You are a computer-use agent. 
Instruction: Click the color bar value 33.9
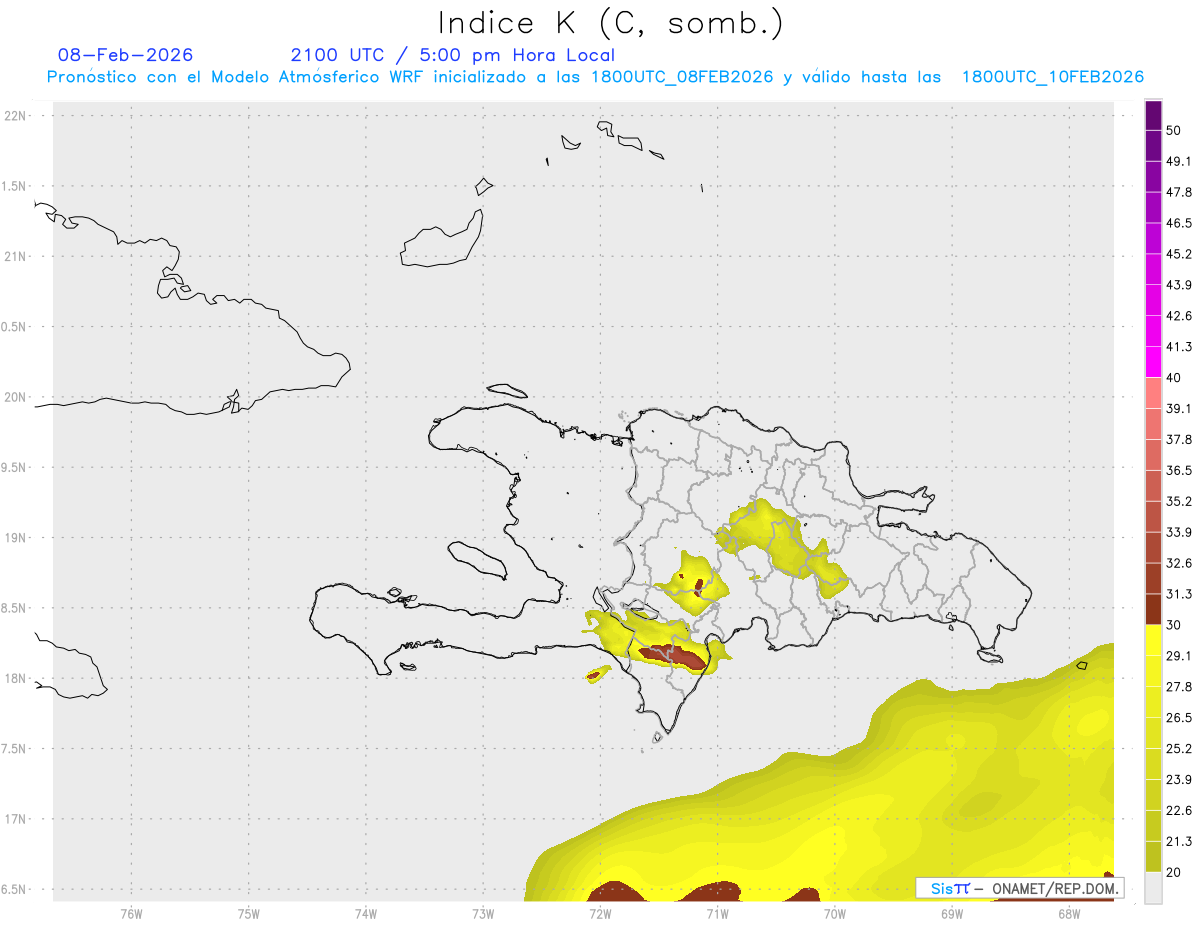pos(1178,532)
